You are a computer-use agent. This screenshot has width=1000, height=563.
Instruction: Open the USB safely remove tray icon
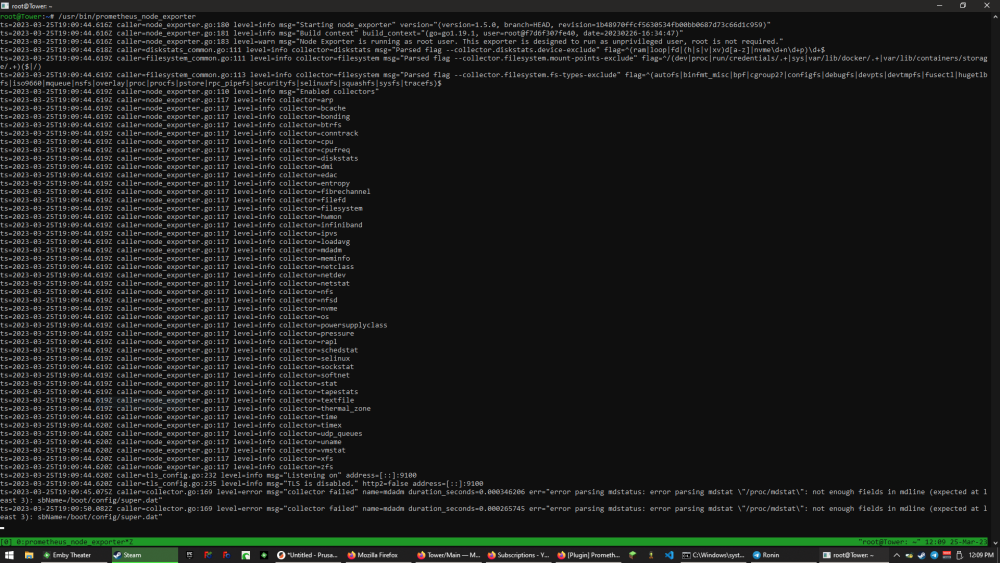point(959,555)
